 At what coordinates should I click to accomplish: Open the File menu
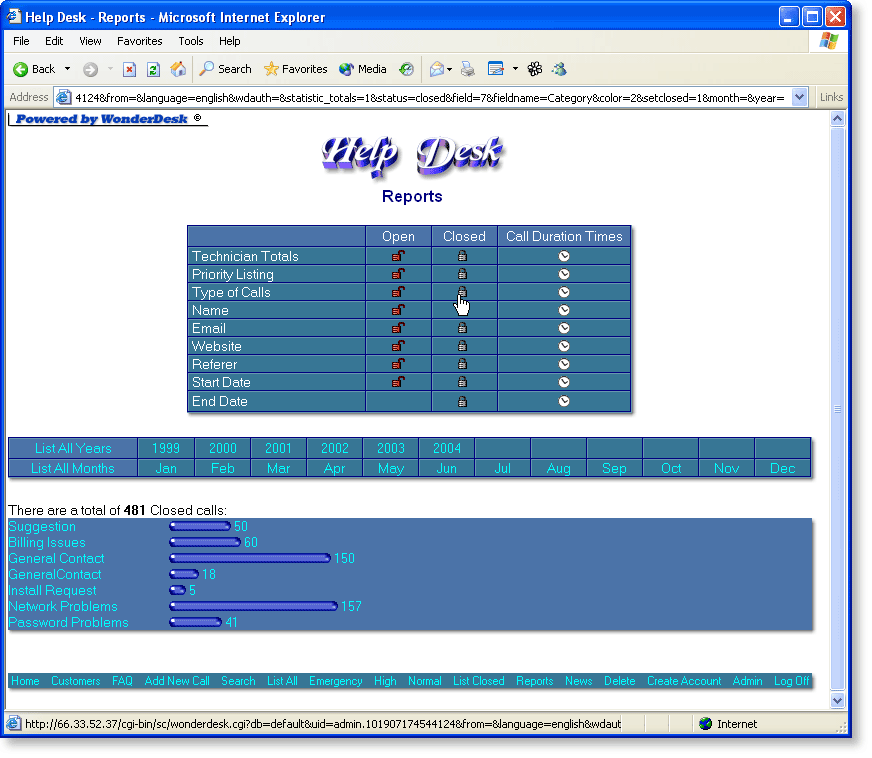[x=21, y=41]
